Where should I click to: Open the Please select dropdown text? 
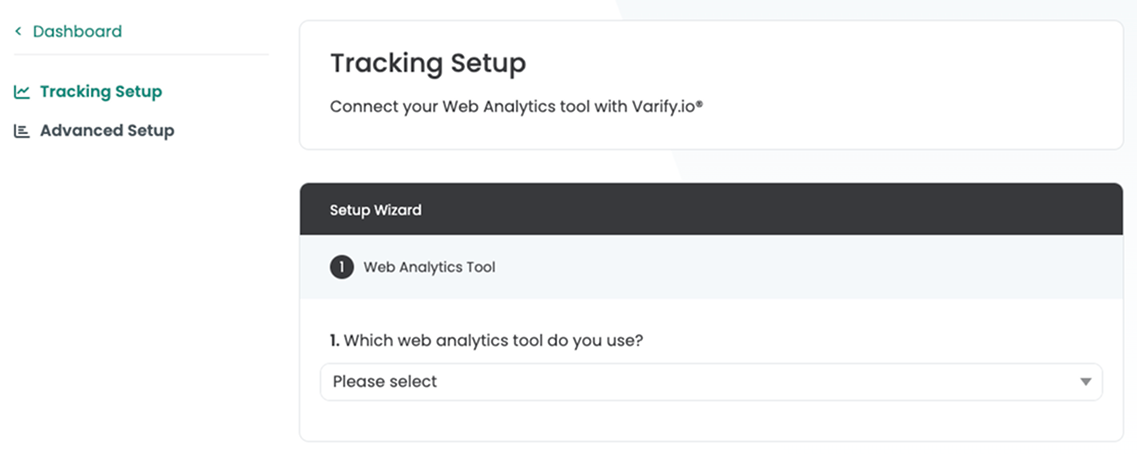point(385,381)
